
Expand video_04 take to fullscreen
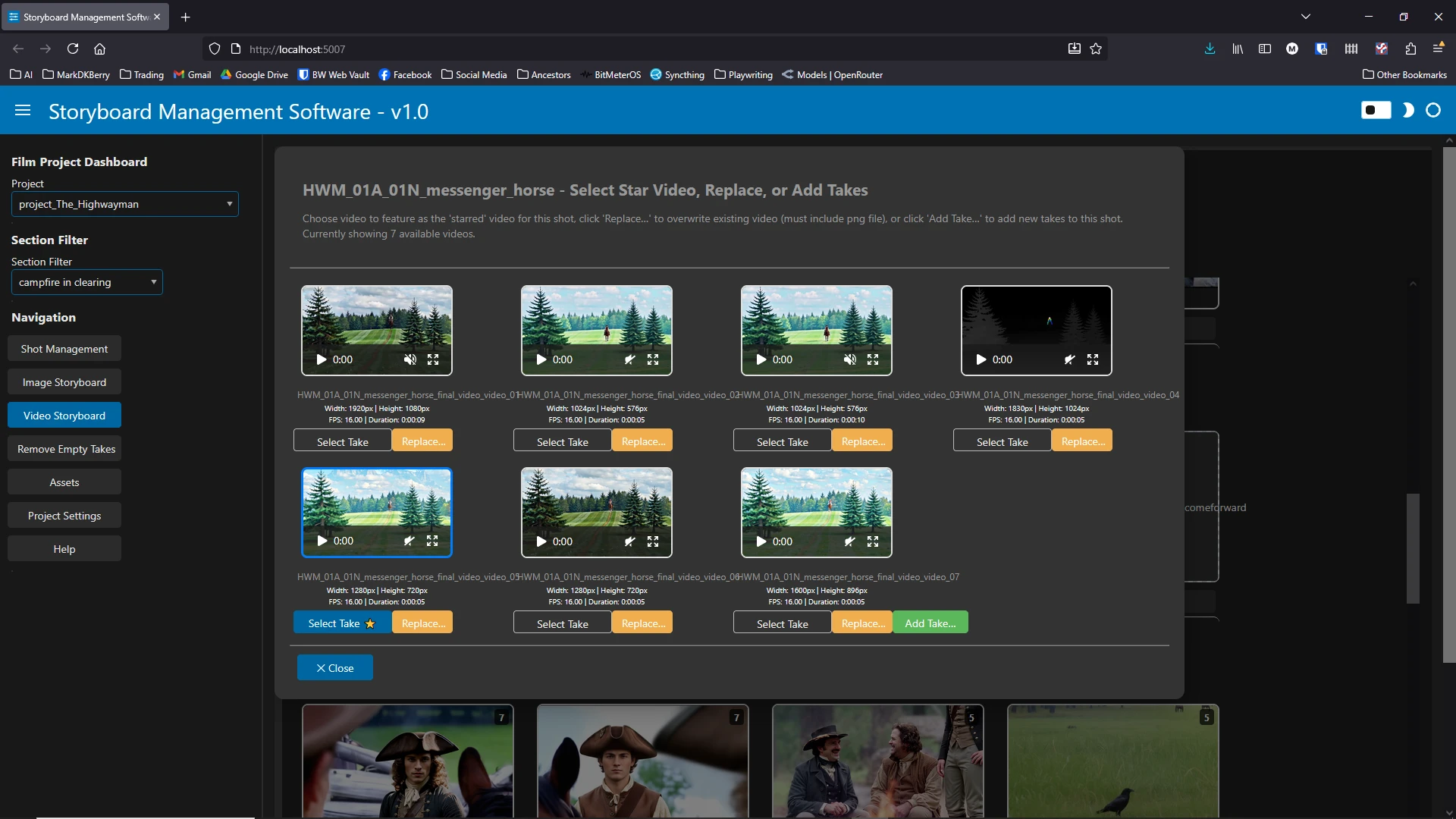1093,359
